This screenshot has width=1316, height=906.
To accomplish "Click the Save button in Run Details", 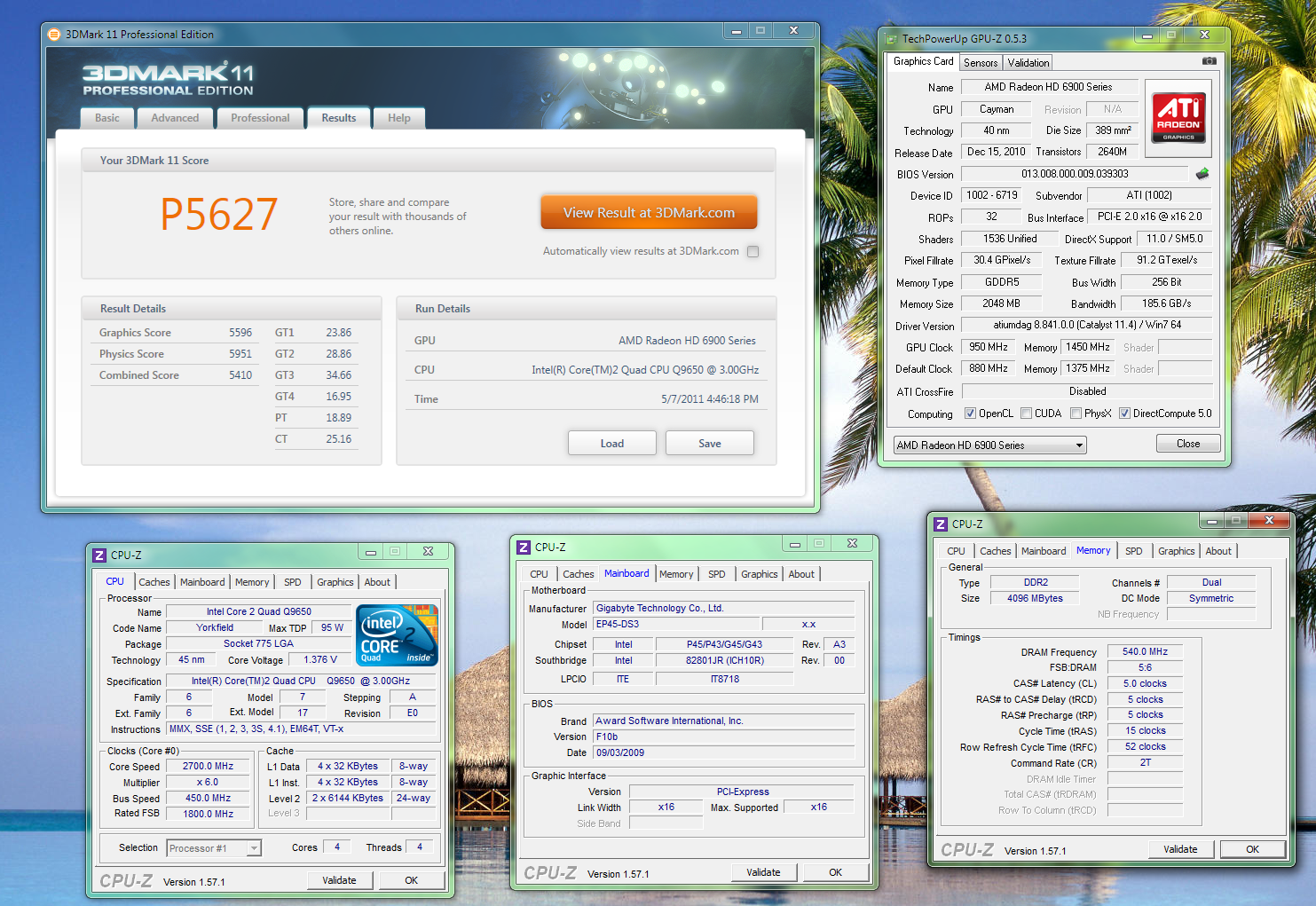I will pos(710,443).
